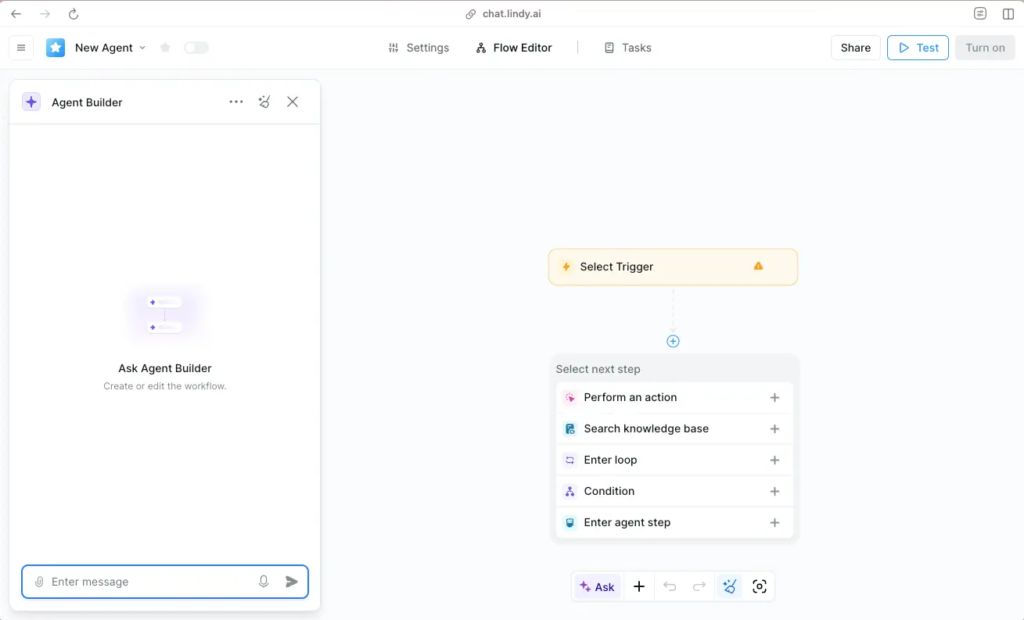Send a message using the arrow icon

click(x=292, y=581)
